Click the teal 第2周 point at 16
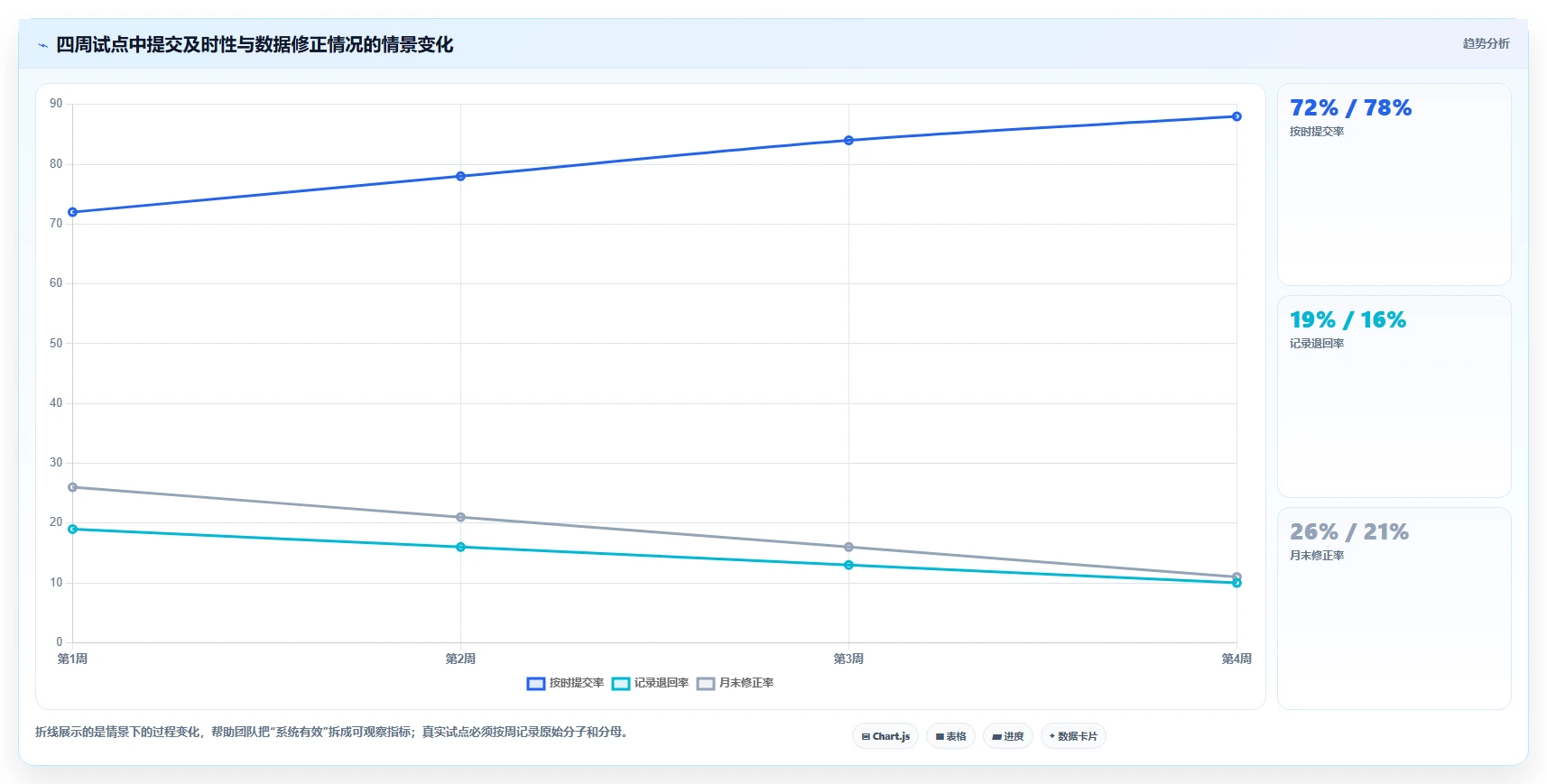The width and height of the screenshot is (1547, 784). [460, 547]
